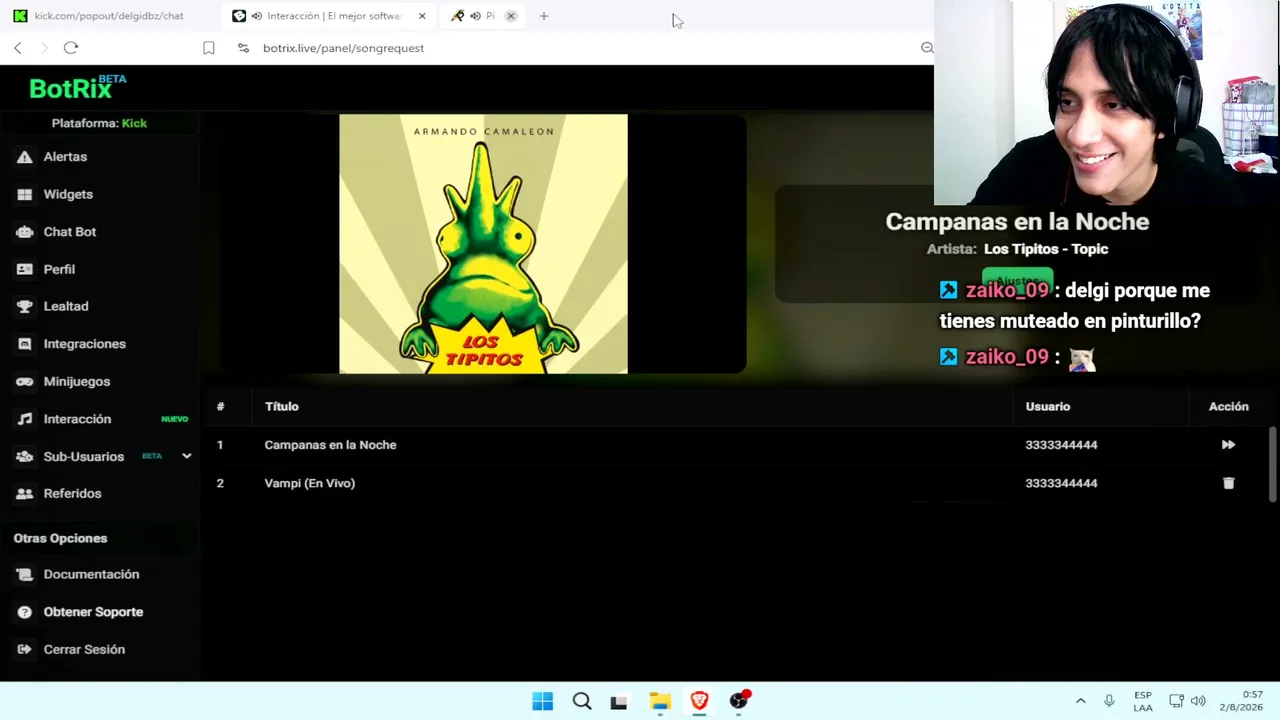Viewport: 1280px width, 720px height.
Task: Open Referidos in the sidebar
Action: point(72,493)
